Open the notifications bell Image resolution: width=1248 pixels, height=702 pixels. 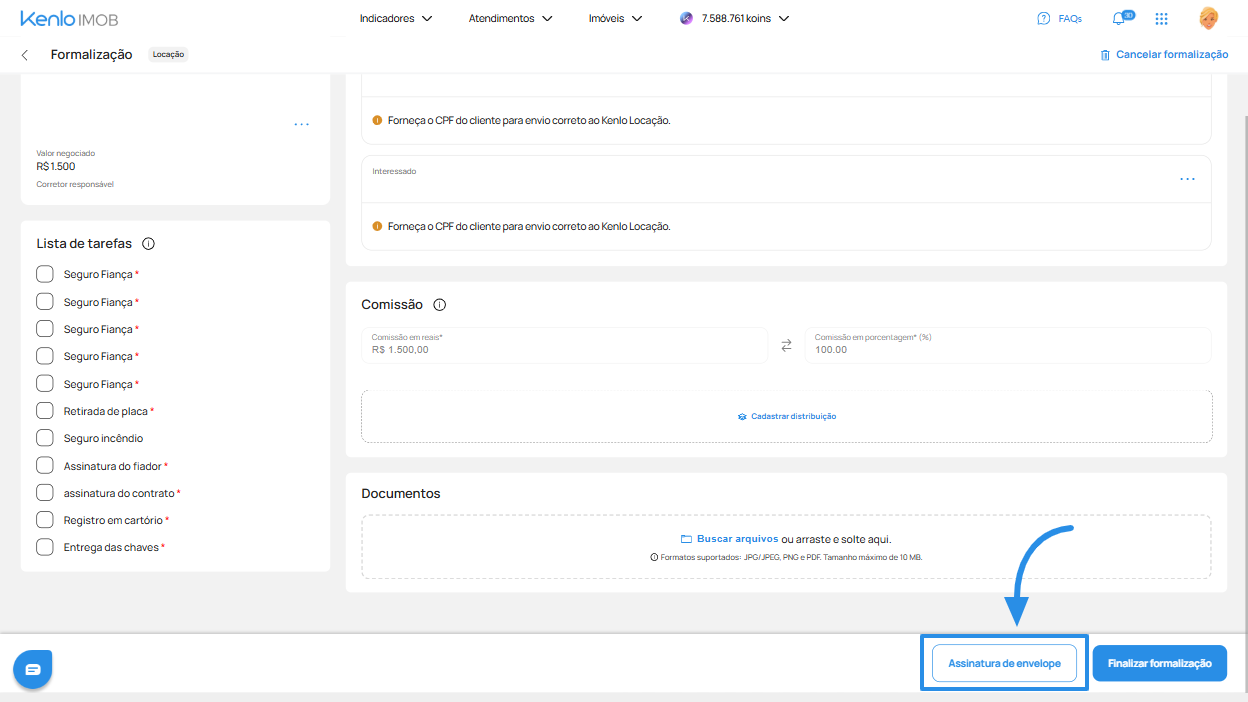(1120, 18)
